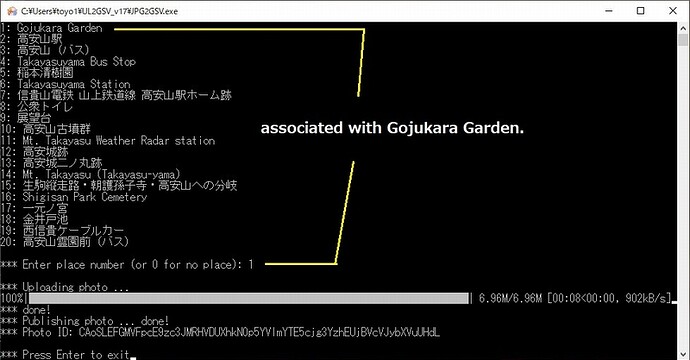
Task: Click the Press Enter to exit line
Action: pos(66,354)
